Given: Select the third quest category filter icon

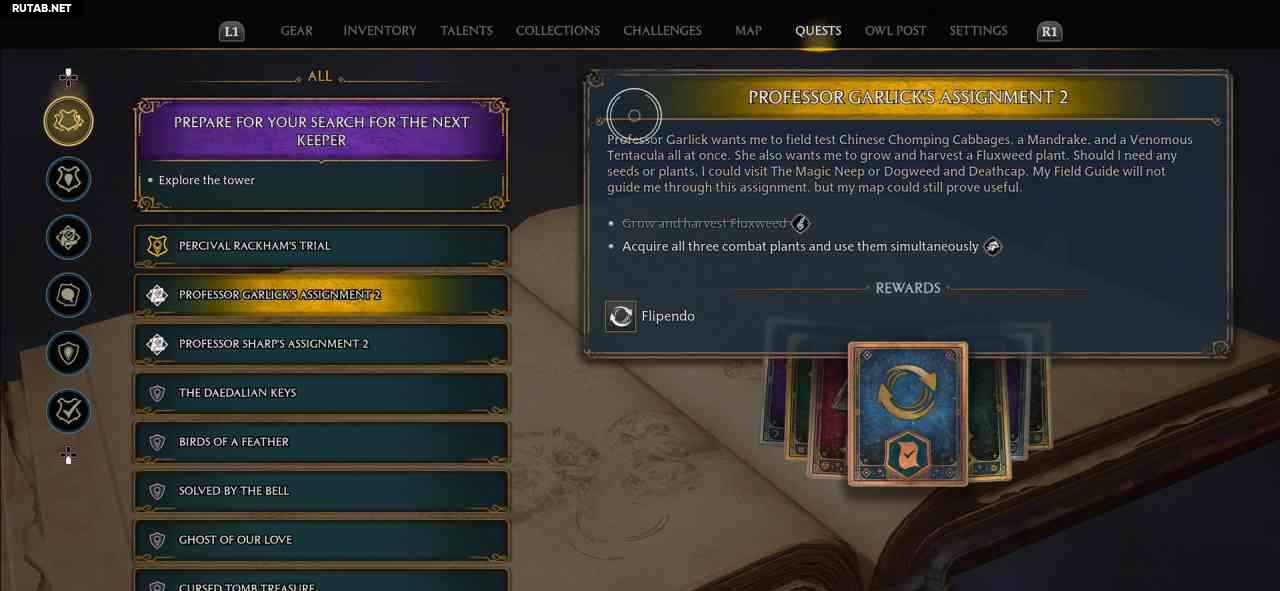Looking at the screenshot, I should coord(69,238).
